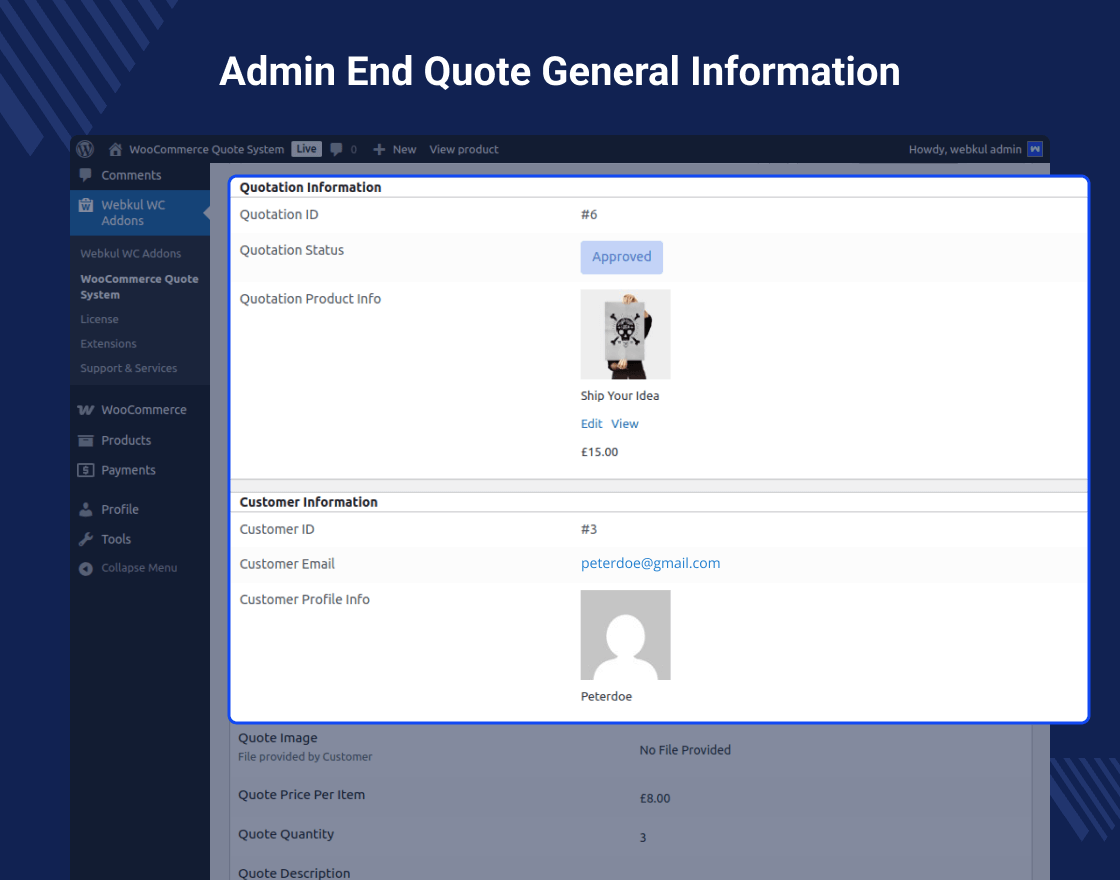Click the Edit product link
Viewport: 1120px width, 880px height.
[591, 424]
